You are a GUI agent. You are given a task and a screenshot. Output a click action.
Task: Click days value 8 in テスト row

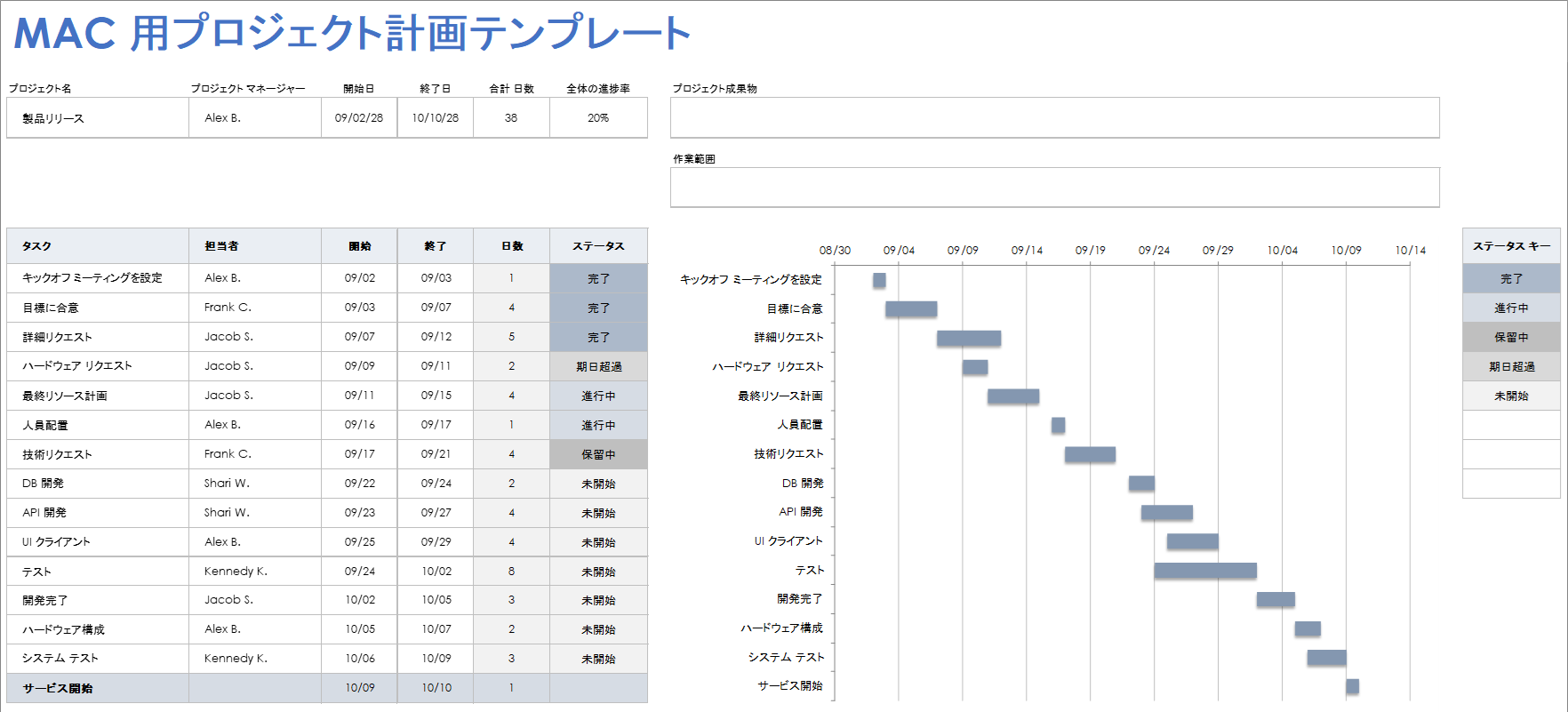[x=511, y=572]
